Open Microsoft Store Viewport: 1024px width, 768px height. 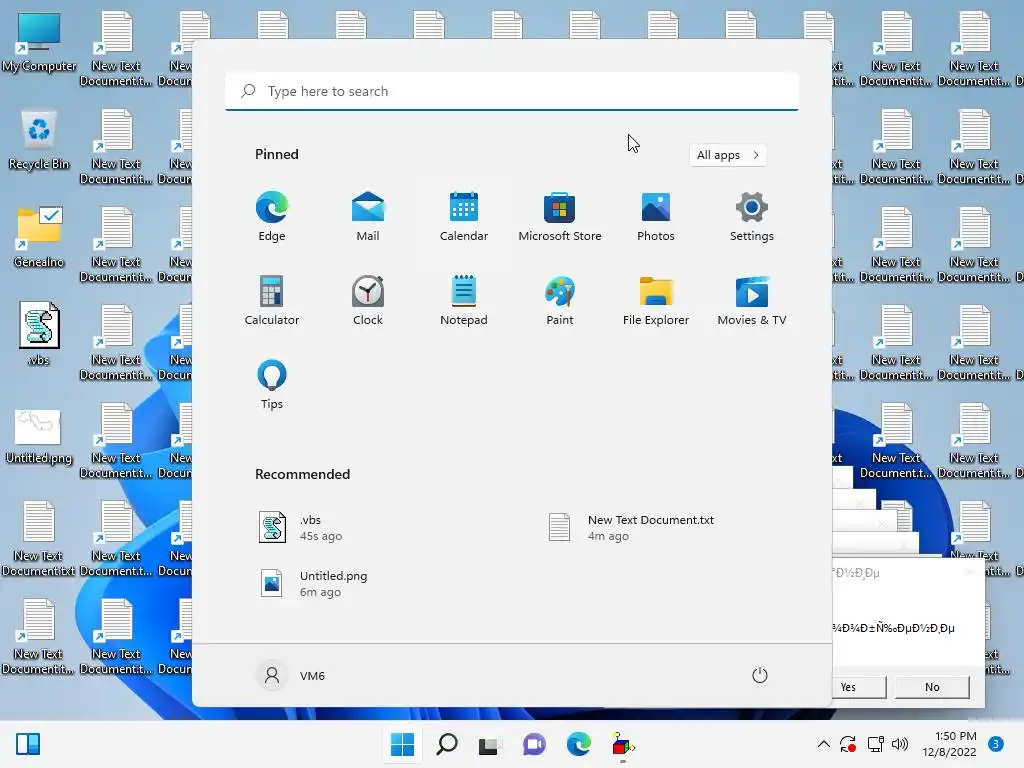(560, 216)
